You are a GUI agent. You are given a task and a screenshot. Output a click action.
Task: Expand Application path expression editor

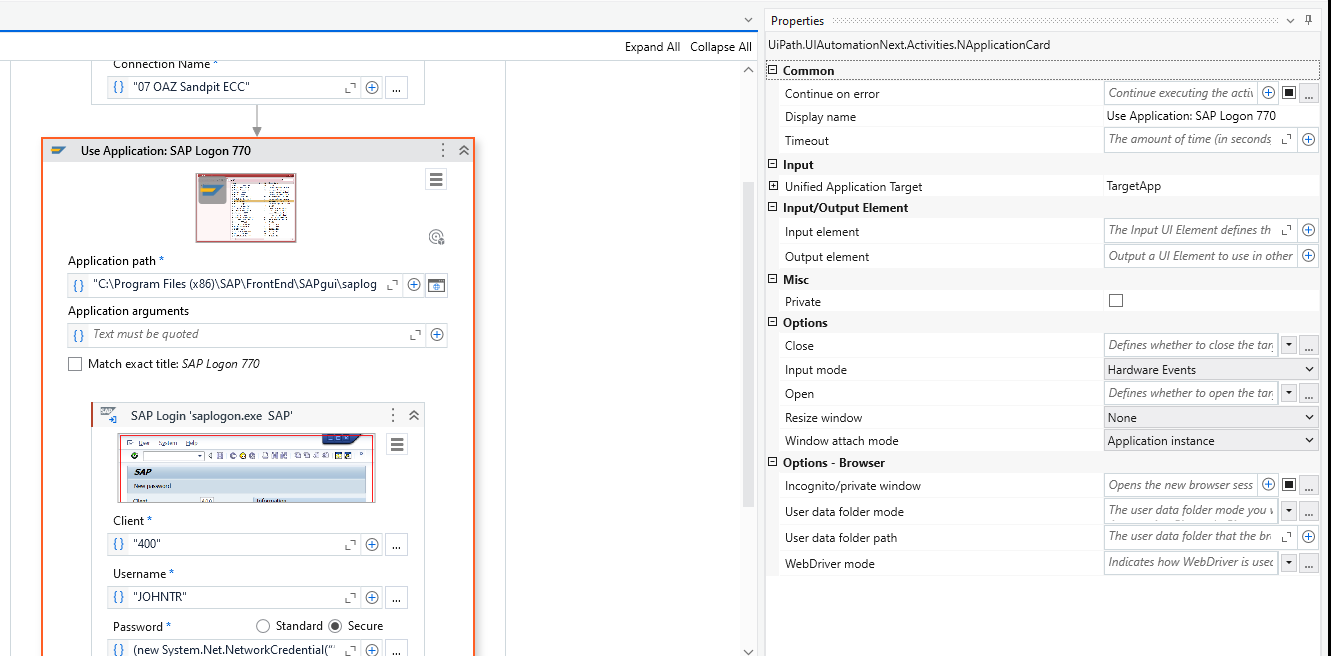click(x=392, y=285)
